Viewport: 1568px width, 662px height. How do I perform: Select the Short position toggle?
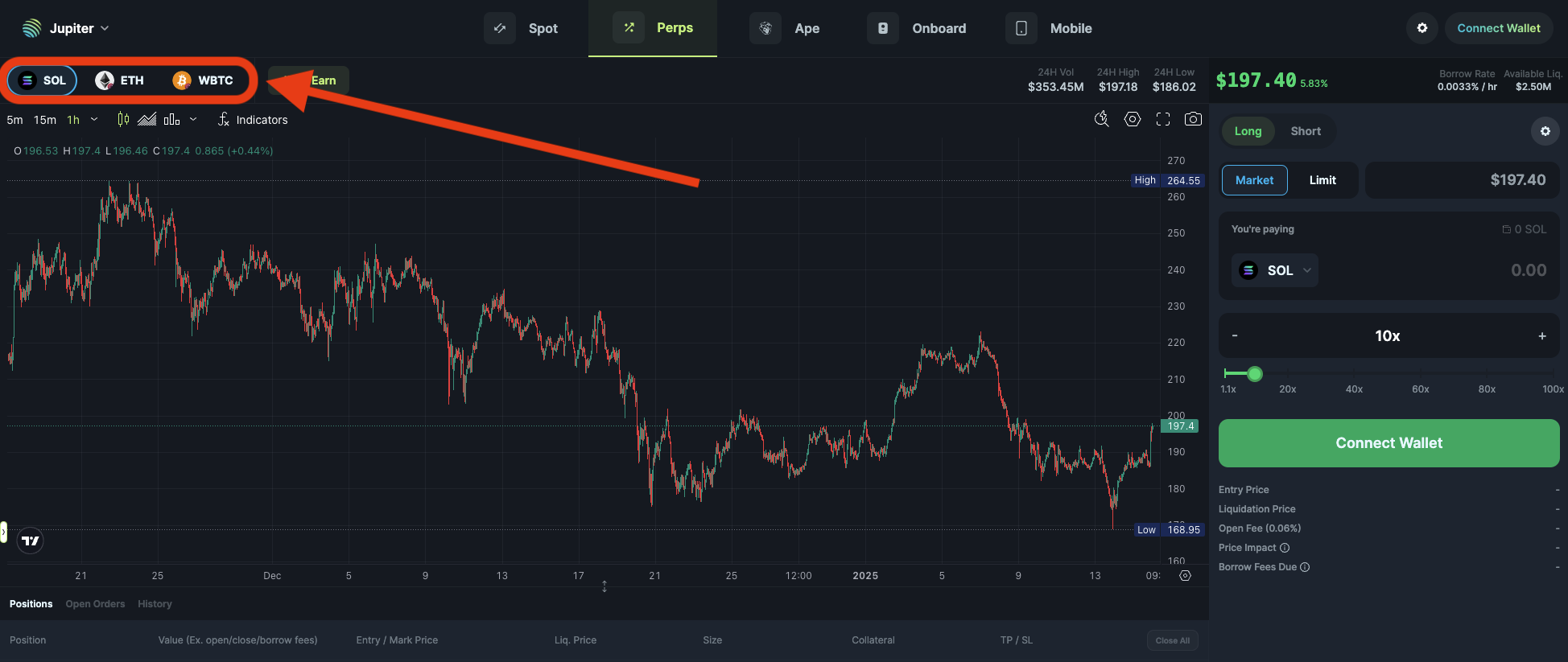pyautogui.click(x=1306, y=131)
